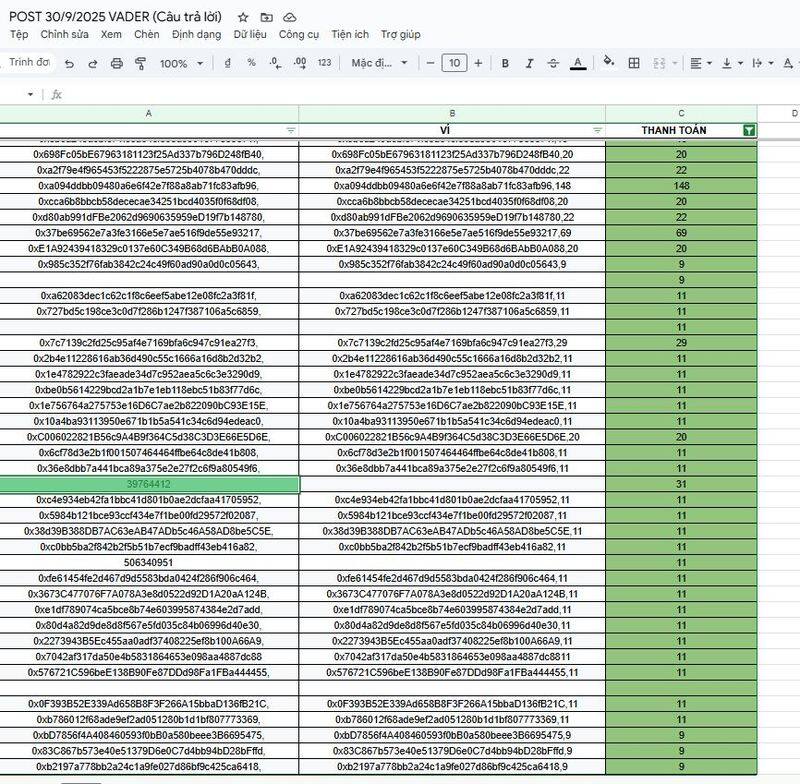Open the Định dạng menu

tap(196, 34)
